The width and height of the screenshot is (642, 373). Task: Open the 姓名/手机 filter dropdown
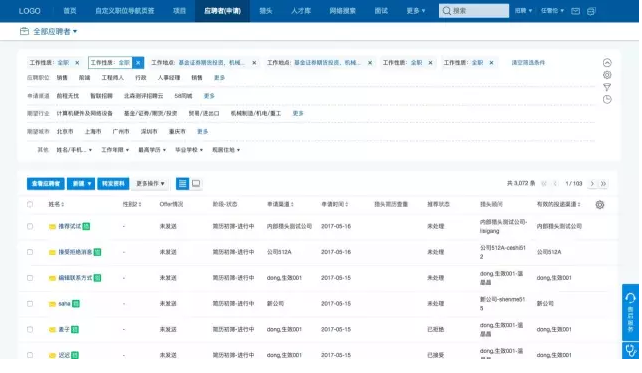[75, 151]
